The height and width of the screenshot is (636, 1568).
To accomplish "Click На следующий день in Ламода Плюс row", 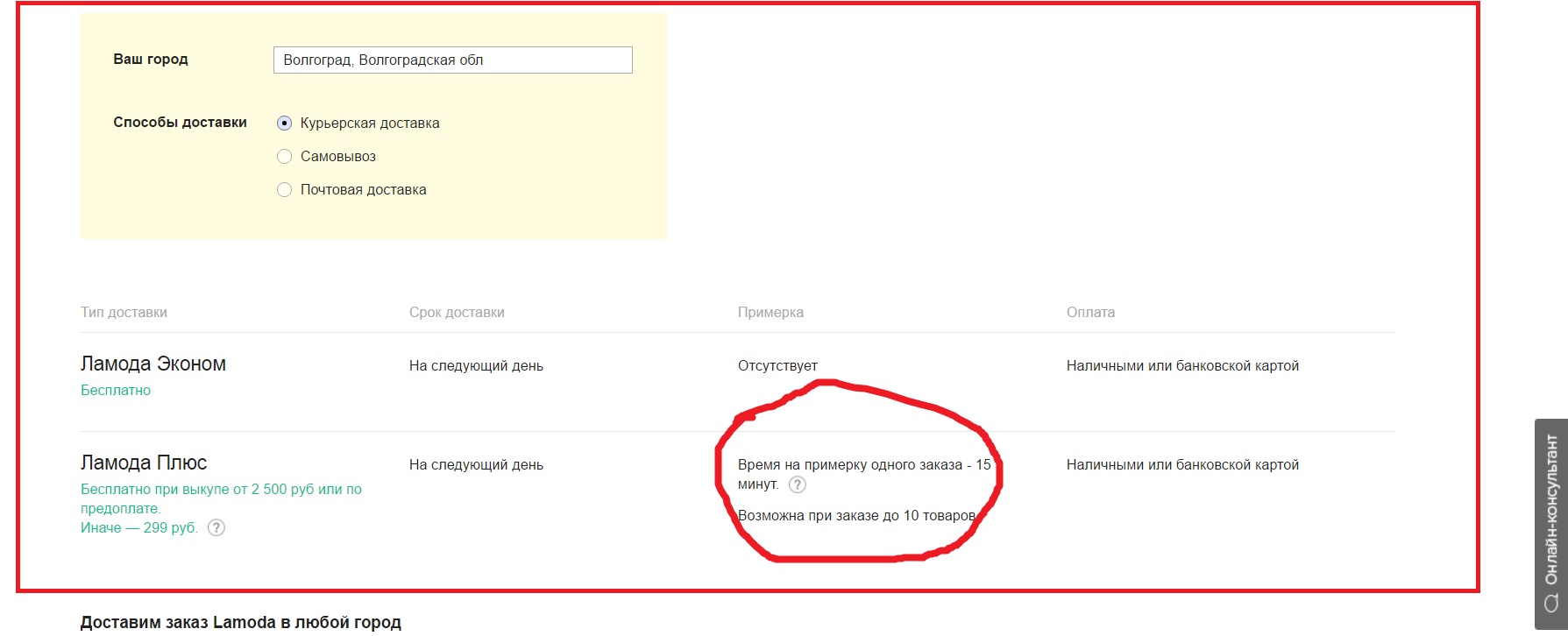I will click(476, 465).
